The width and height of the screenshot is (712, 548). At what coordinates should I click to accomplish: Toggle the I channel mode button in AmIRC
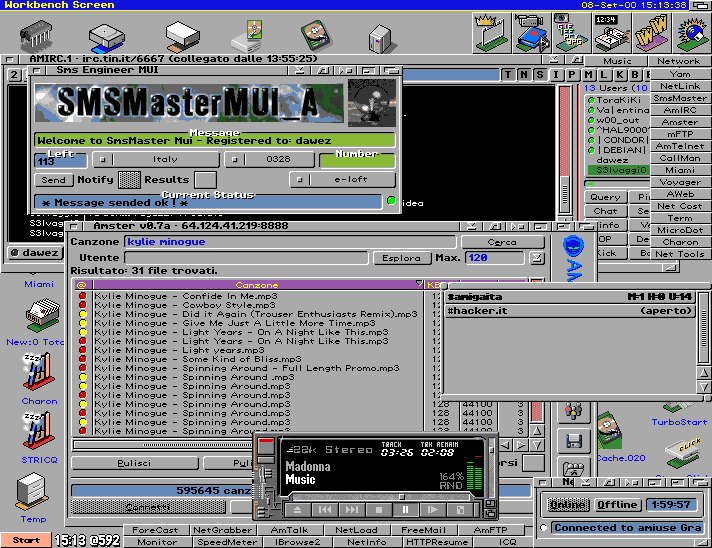pyautogui.click(x=556, y=75)
